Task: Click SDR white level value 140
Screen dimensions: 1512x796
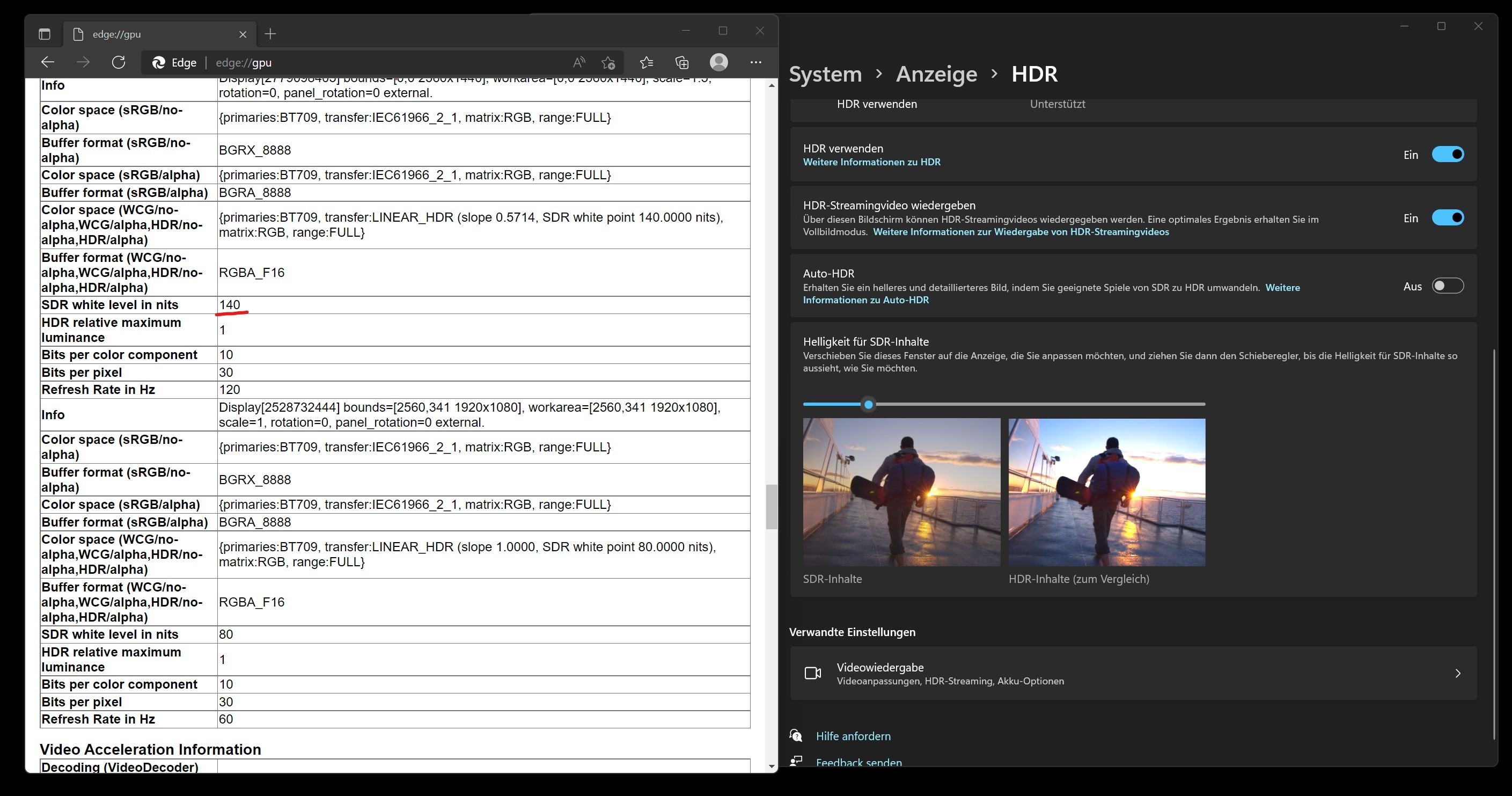Action: (230, 305)
